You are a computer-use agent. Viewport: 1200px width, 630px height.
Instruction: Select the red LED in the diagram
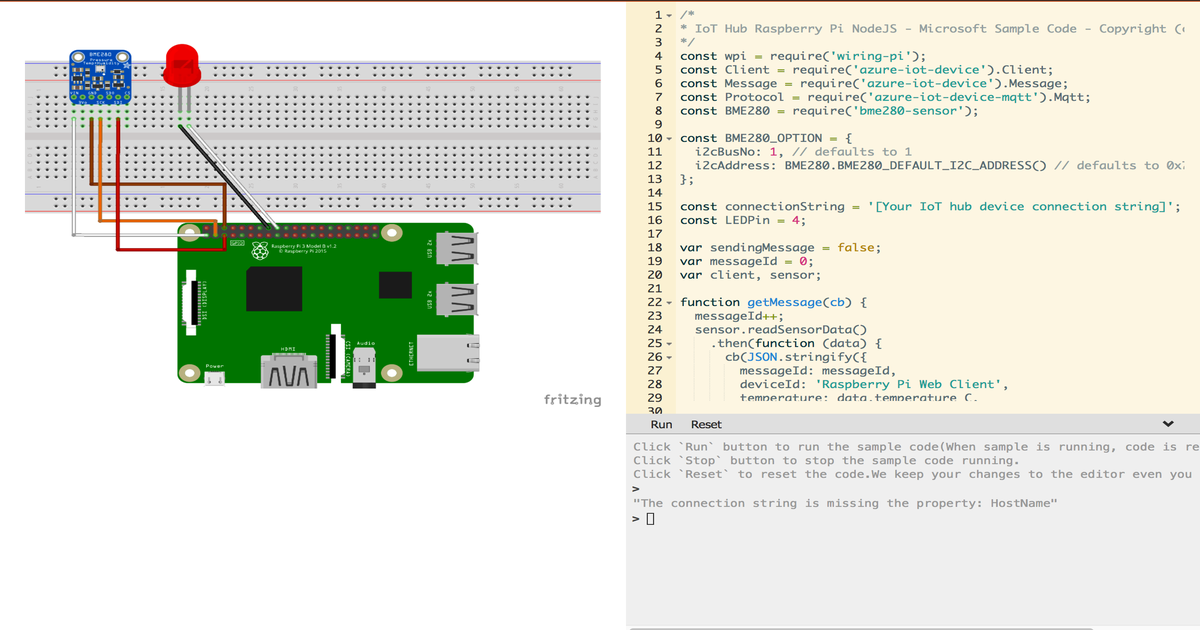[x=182, y=65]
